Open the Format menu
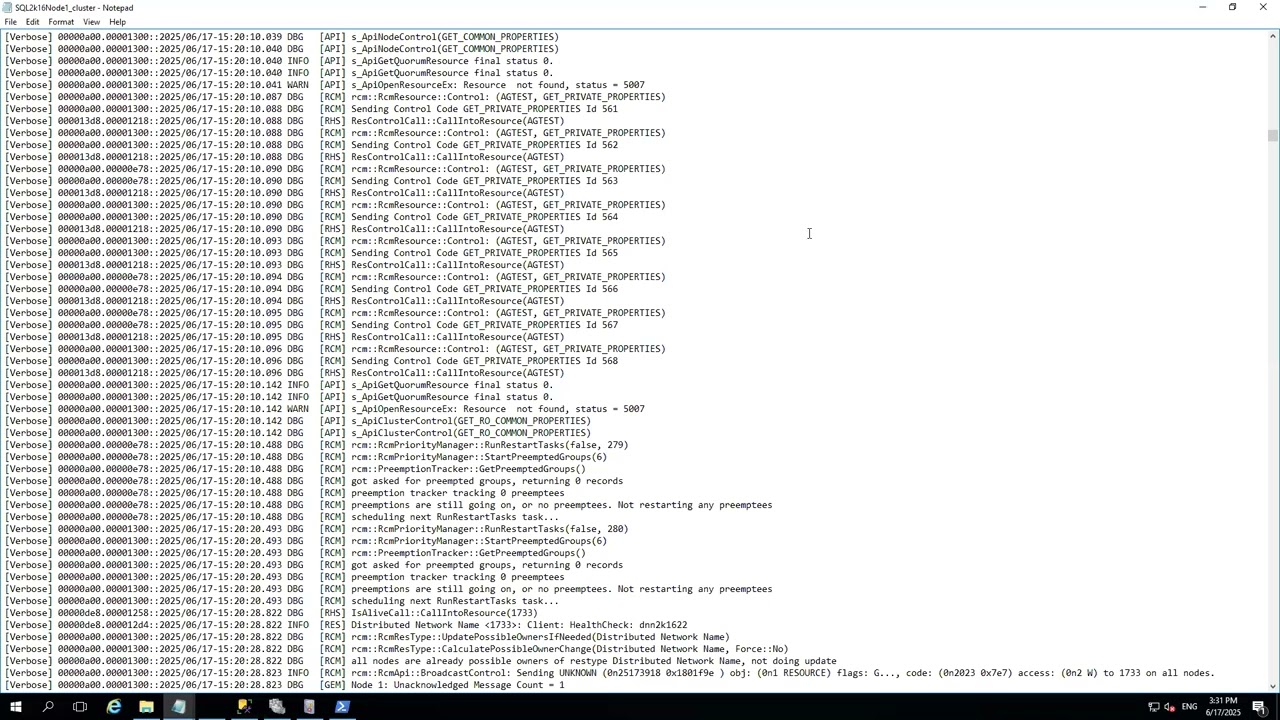This screenshot has width=1280, height=720. (61, 22)
